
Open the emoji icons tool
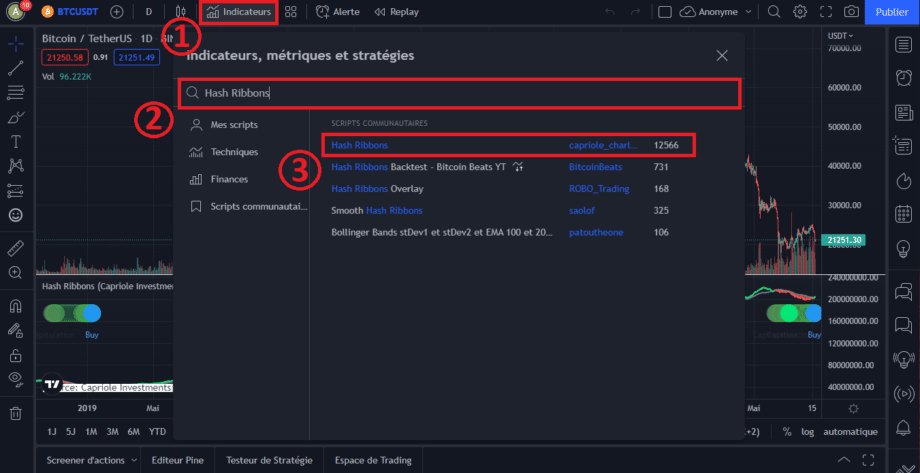pos(16,214)
